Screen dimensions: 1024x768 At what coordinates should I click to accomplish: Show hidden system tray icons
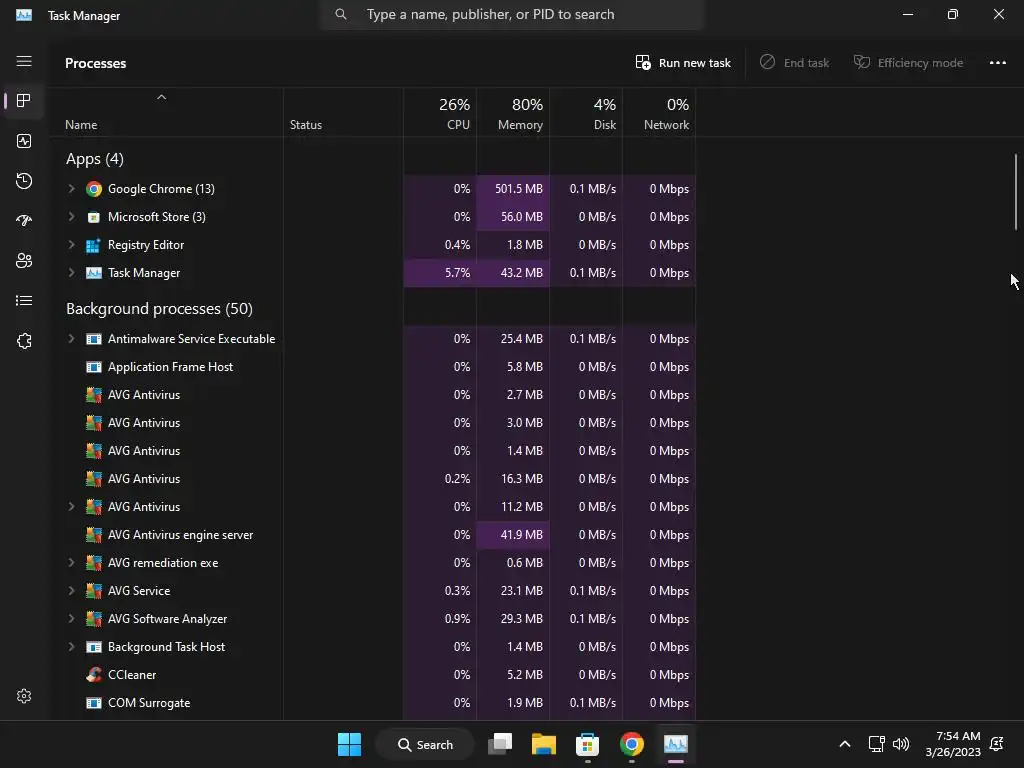coord(844,744)
